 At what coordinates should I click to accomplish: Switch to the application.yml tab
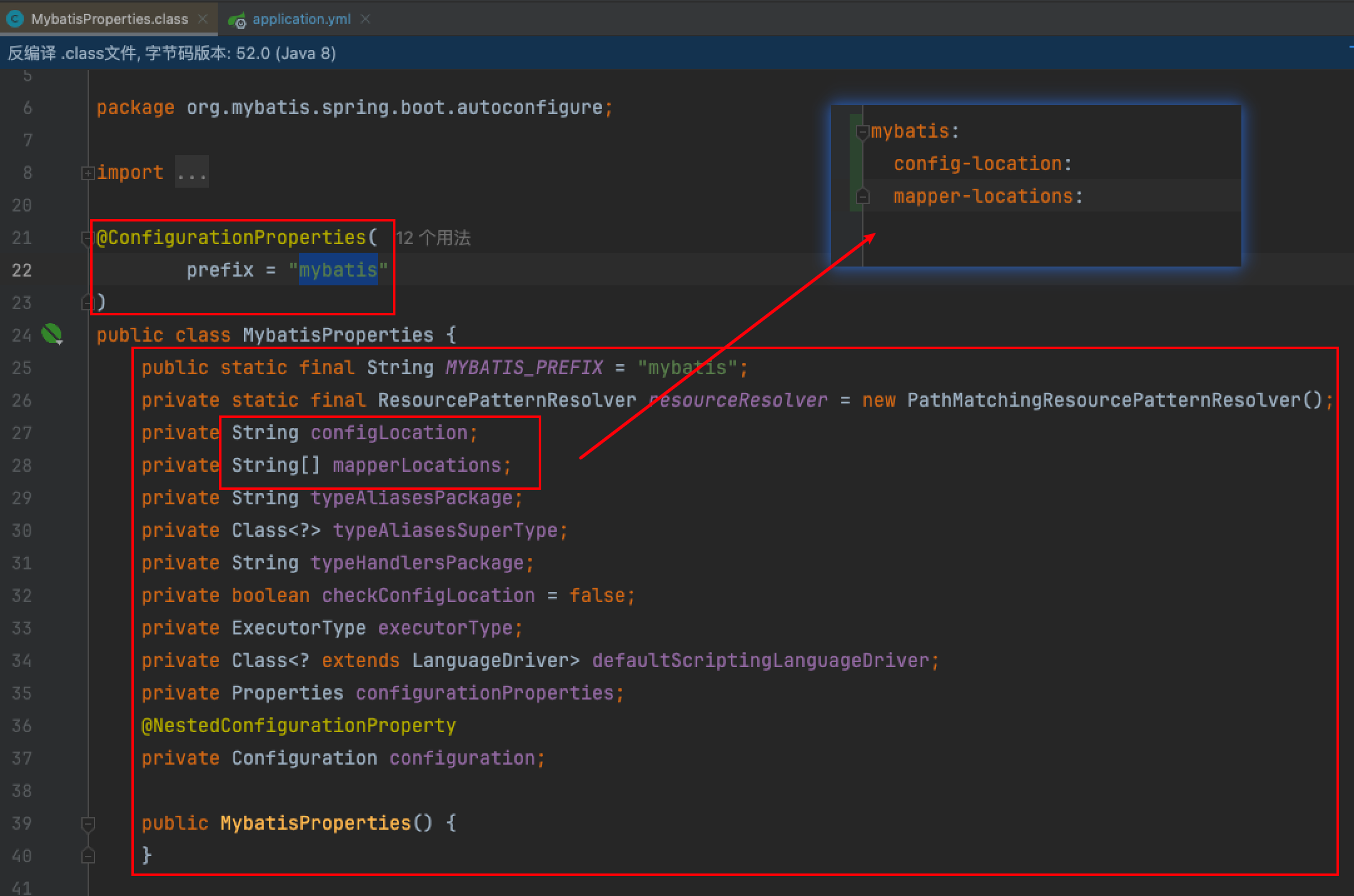coord(302,19)
